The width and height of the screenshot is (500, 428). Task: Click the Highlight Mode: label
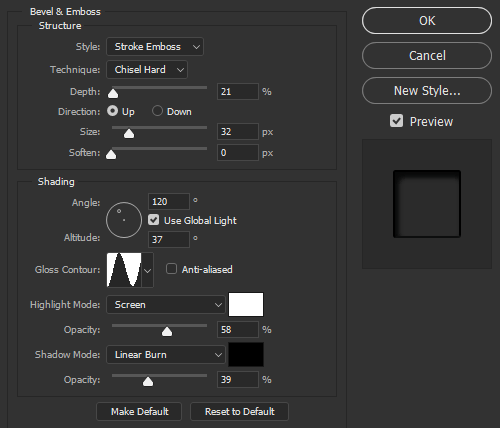click(65, 305)
